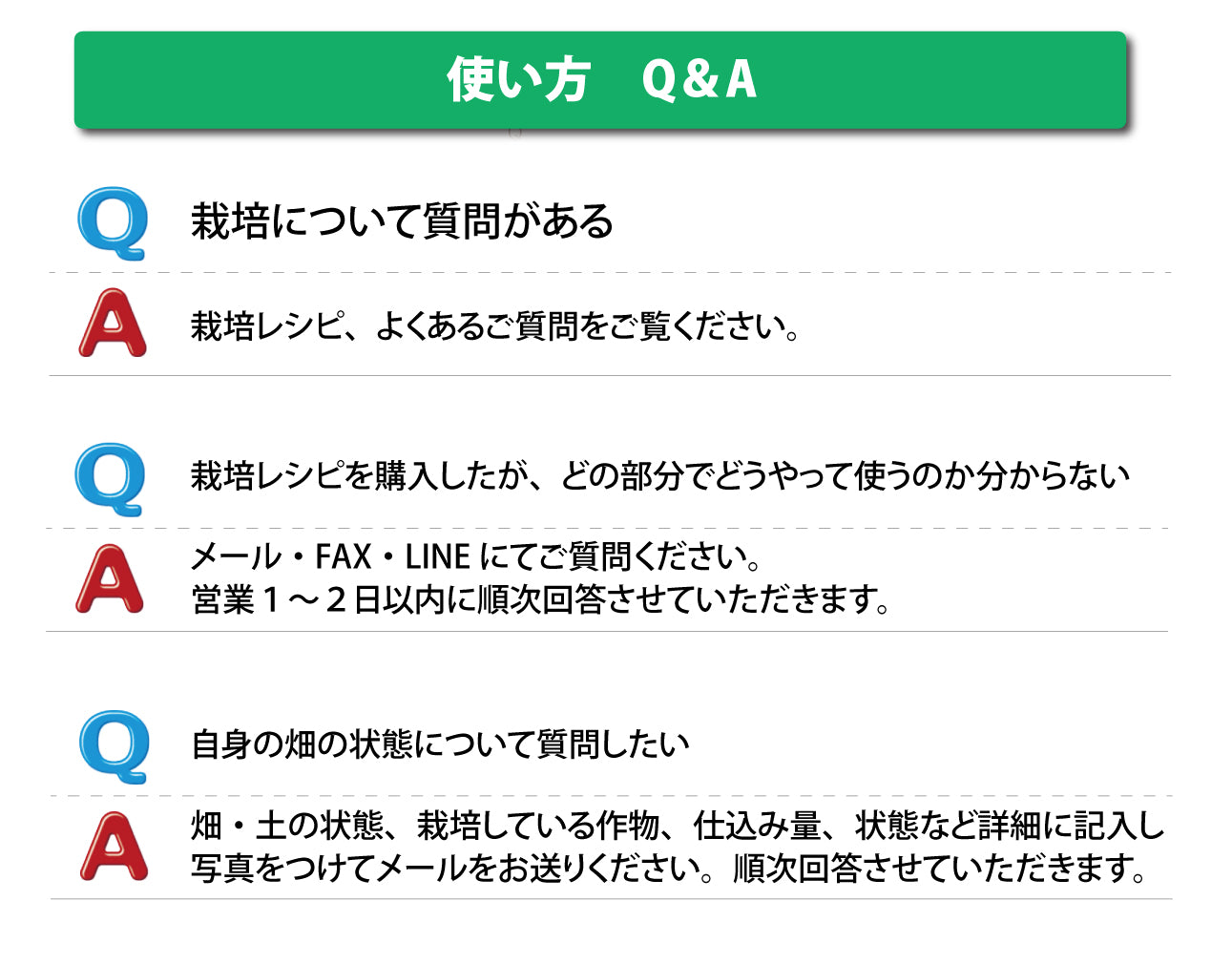This screenshot has height=964, width=1232.
Task: Click the red A icon beside 畑・土の状態 answer
Action: 114,846
